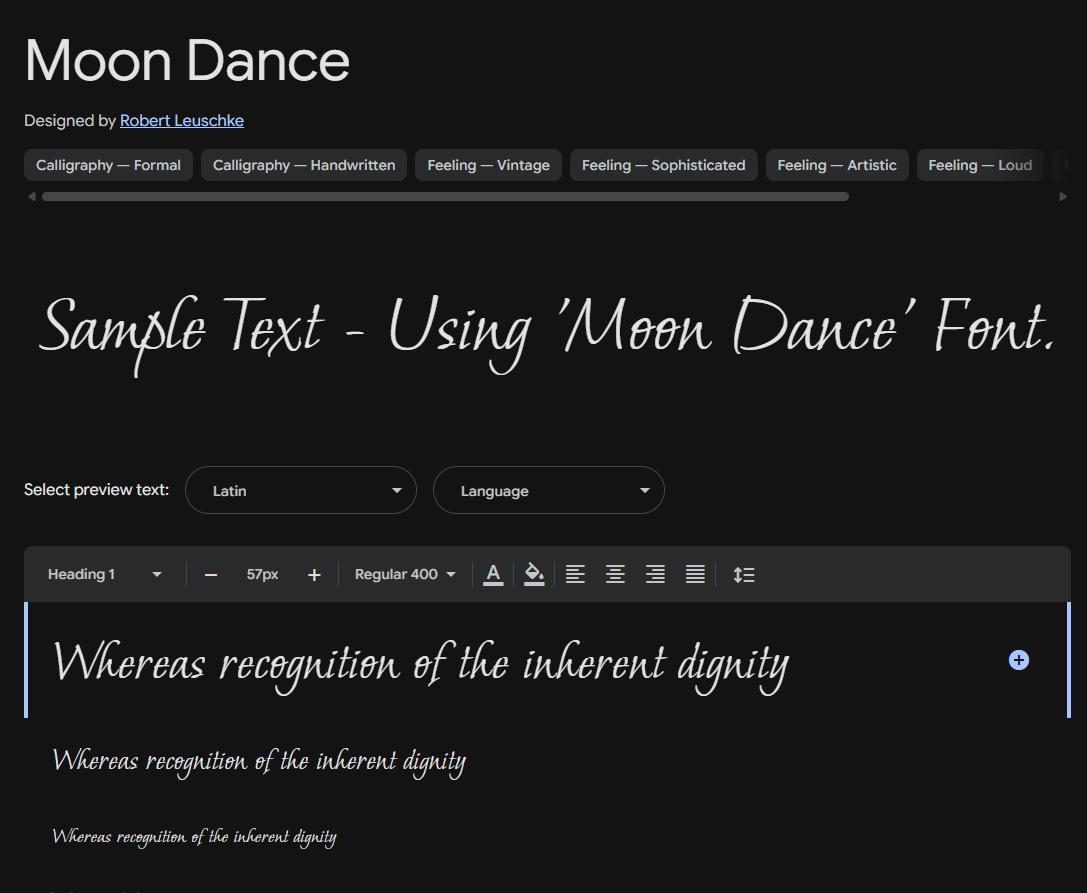The width and height of the screenshot is (1087, 893).
Task: Select the Calligraphy — Formal tag
Action: (108, 165)
